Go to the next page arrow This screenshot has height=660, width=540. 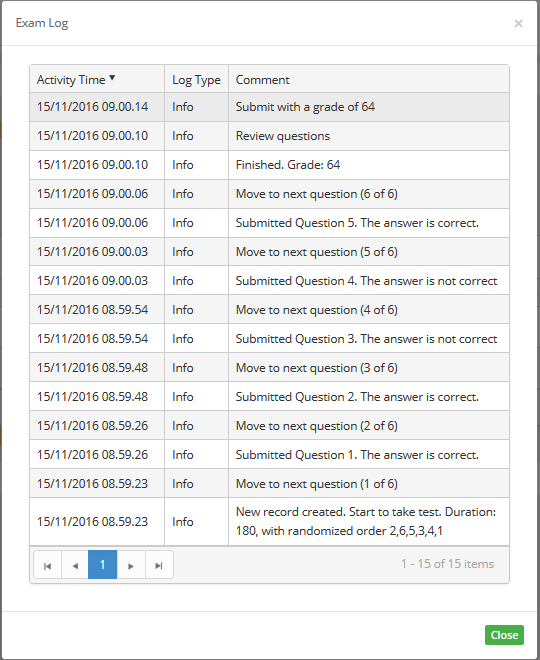tap(131, 565)
